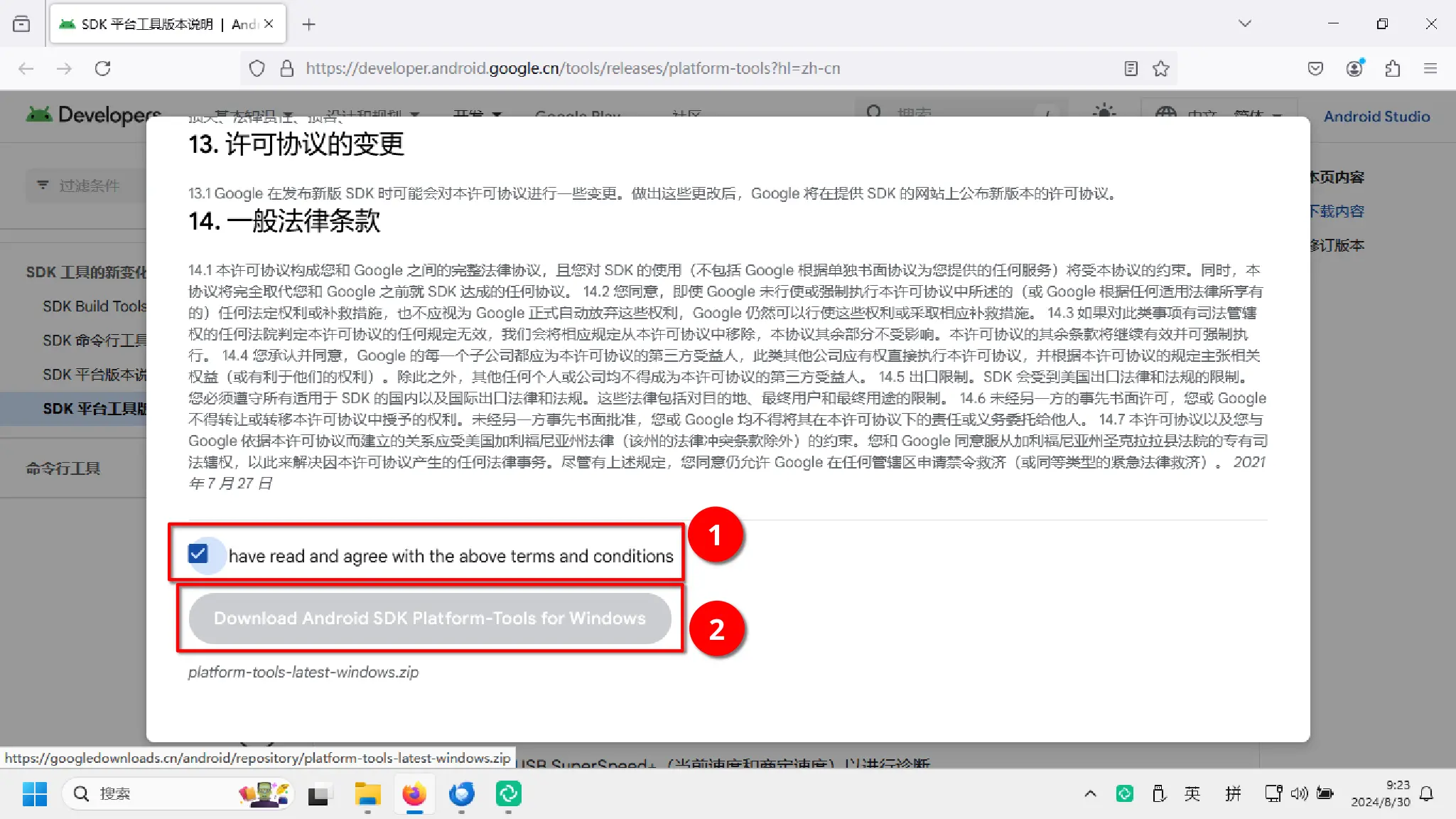
Task: Open the Firefox account icon
Action: (1355, 68)
